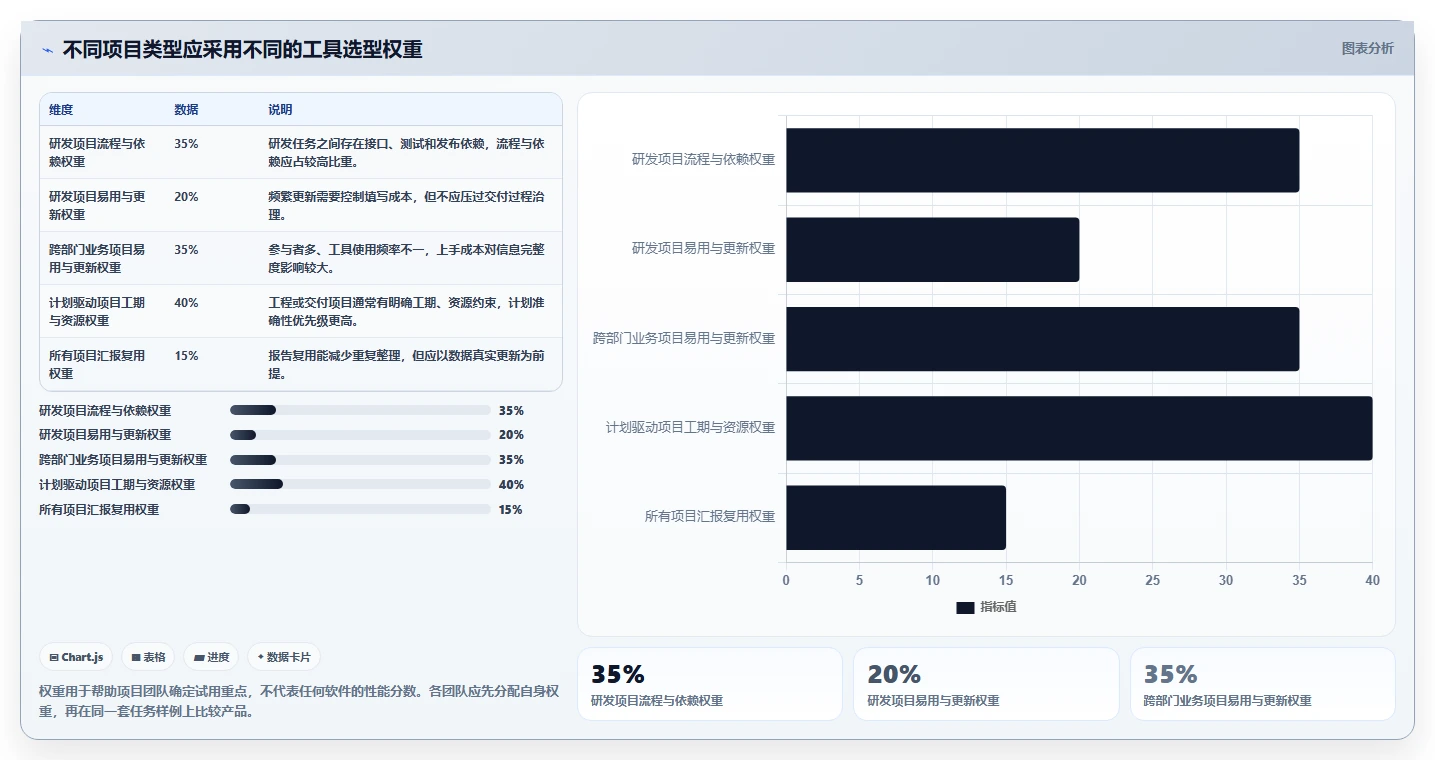Click chart bar for 研发项目流程与依赖权重

pyautogui.click(x=1042, y=160)
